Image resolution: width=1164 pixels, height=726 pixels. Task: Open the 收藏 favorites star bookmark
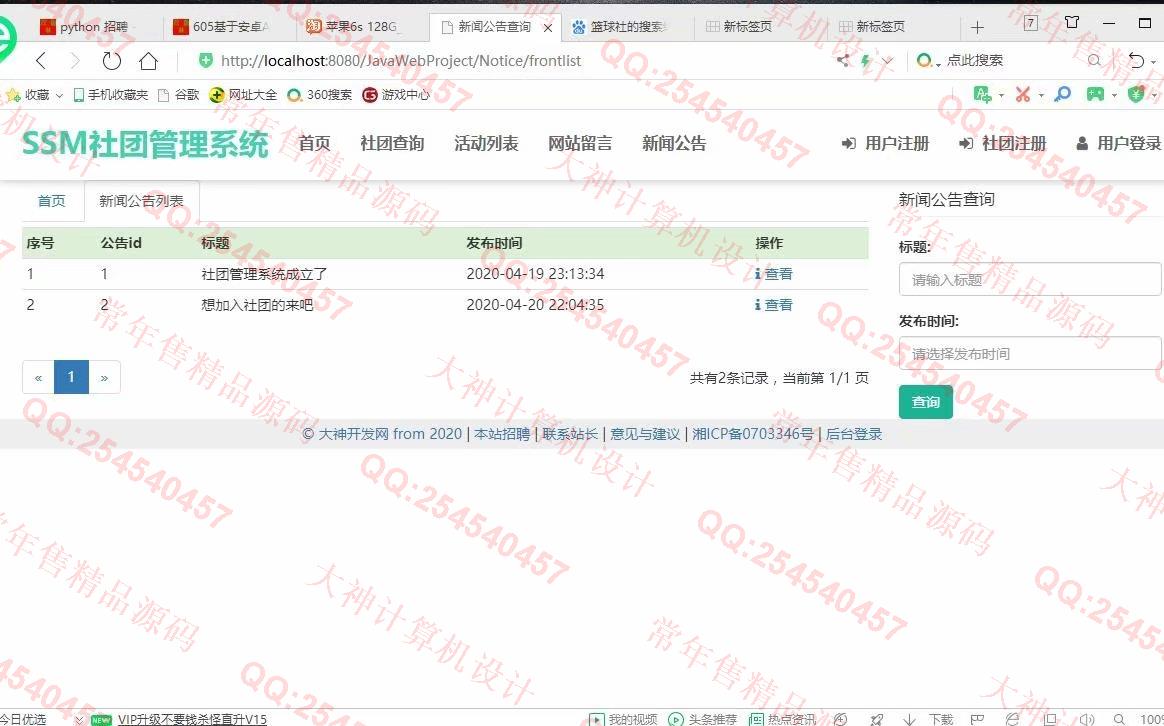click(x=27, y=95)
